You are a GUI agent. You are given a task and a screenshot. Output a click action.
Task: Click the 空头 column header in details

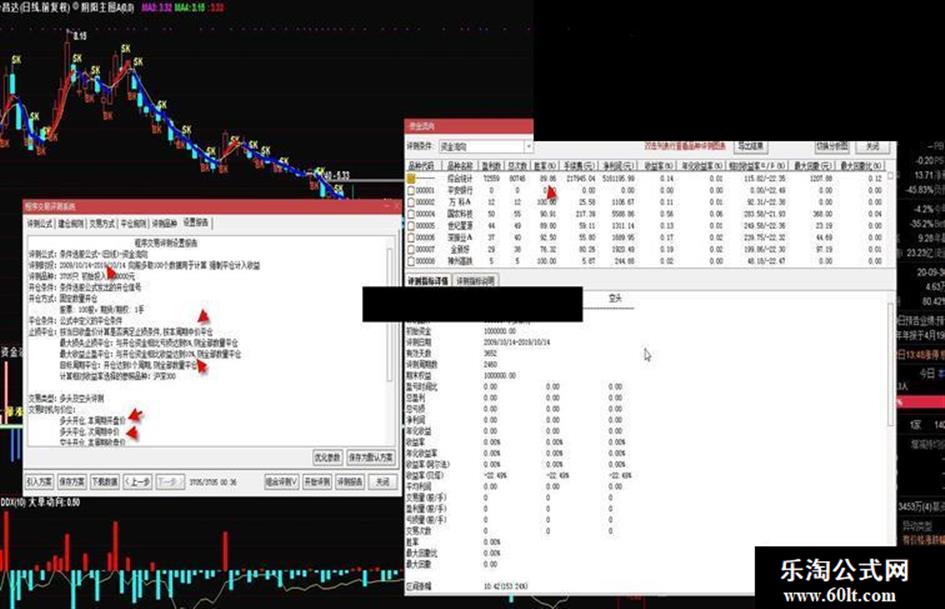click(615, 298)
